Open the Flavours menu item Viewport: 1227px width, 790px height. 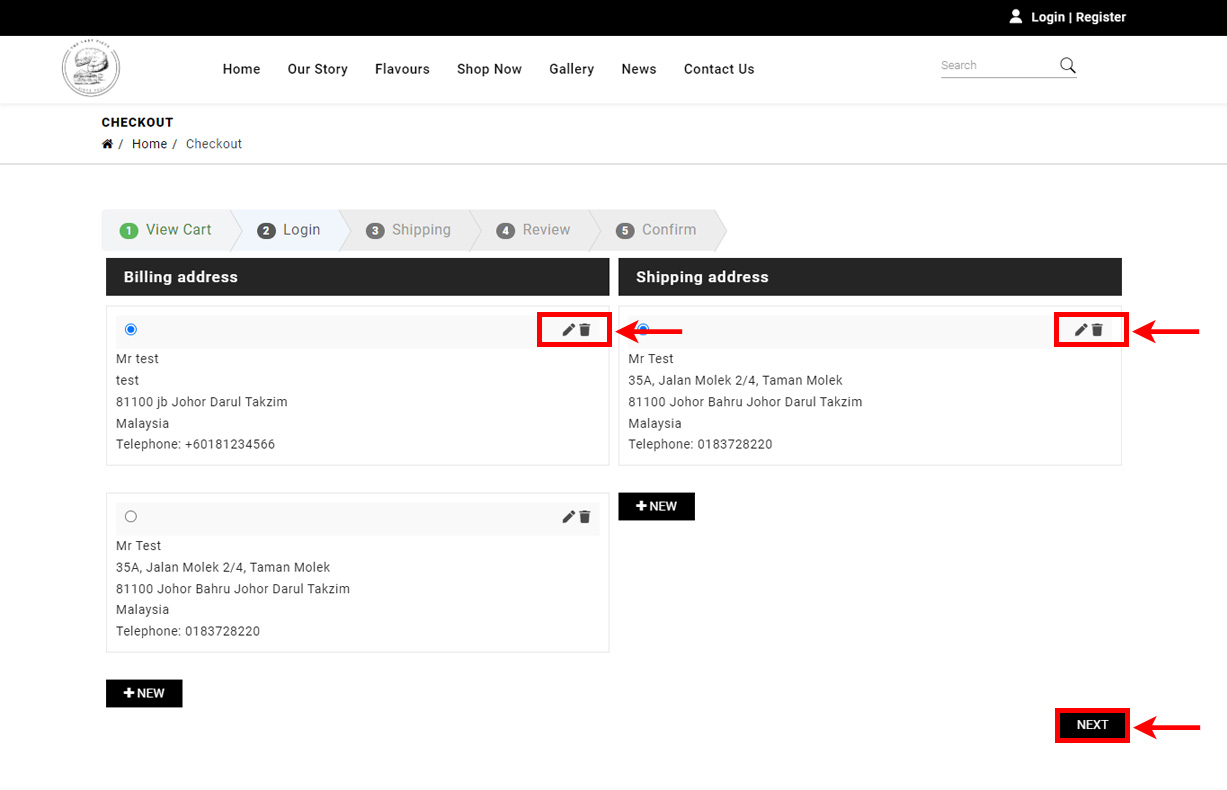(x=402, y=69)
